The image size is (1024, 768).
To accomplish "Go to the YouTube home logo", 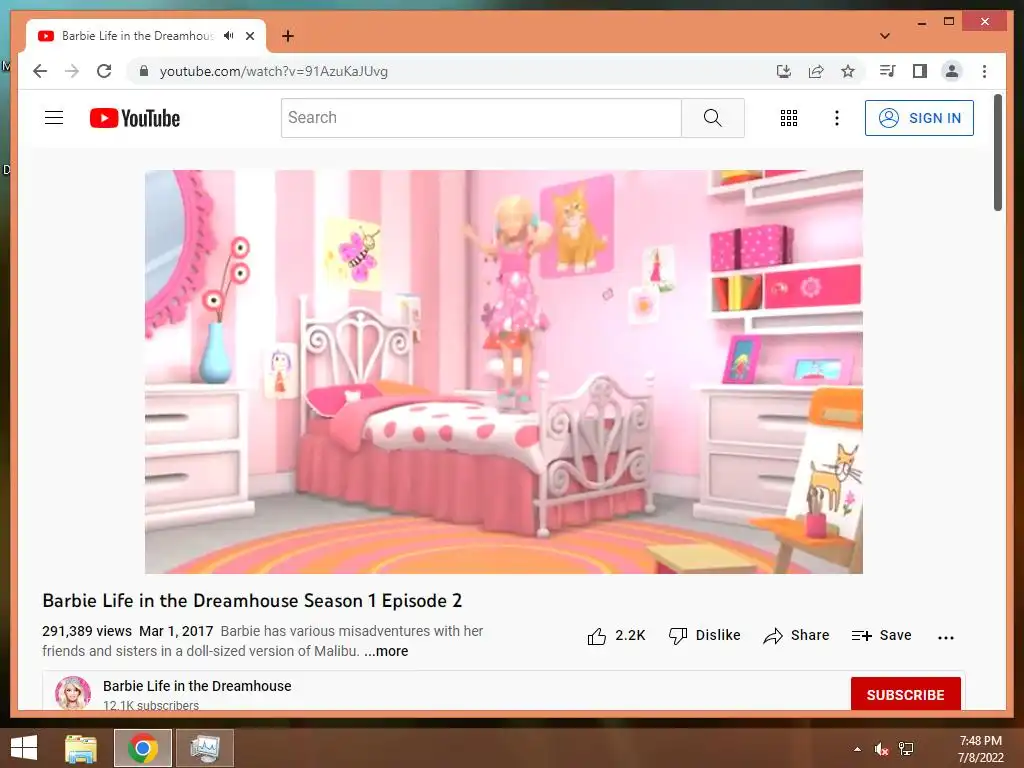I will click(x=135, y=118).
